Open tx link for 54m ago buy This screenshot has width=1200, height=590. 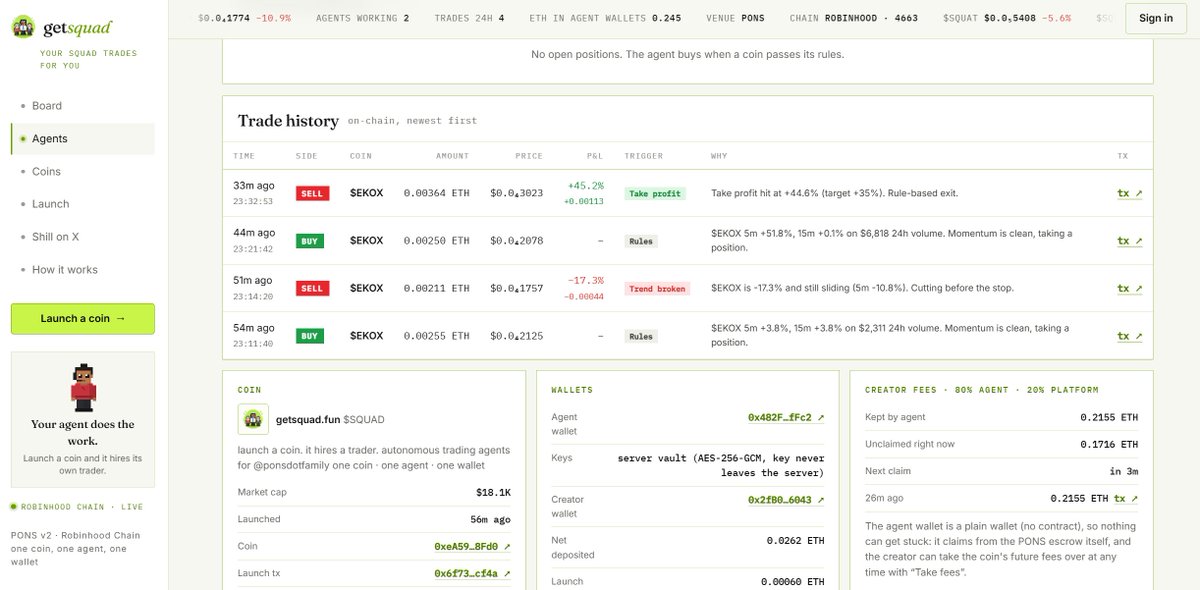coord(1129,336)
